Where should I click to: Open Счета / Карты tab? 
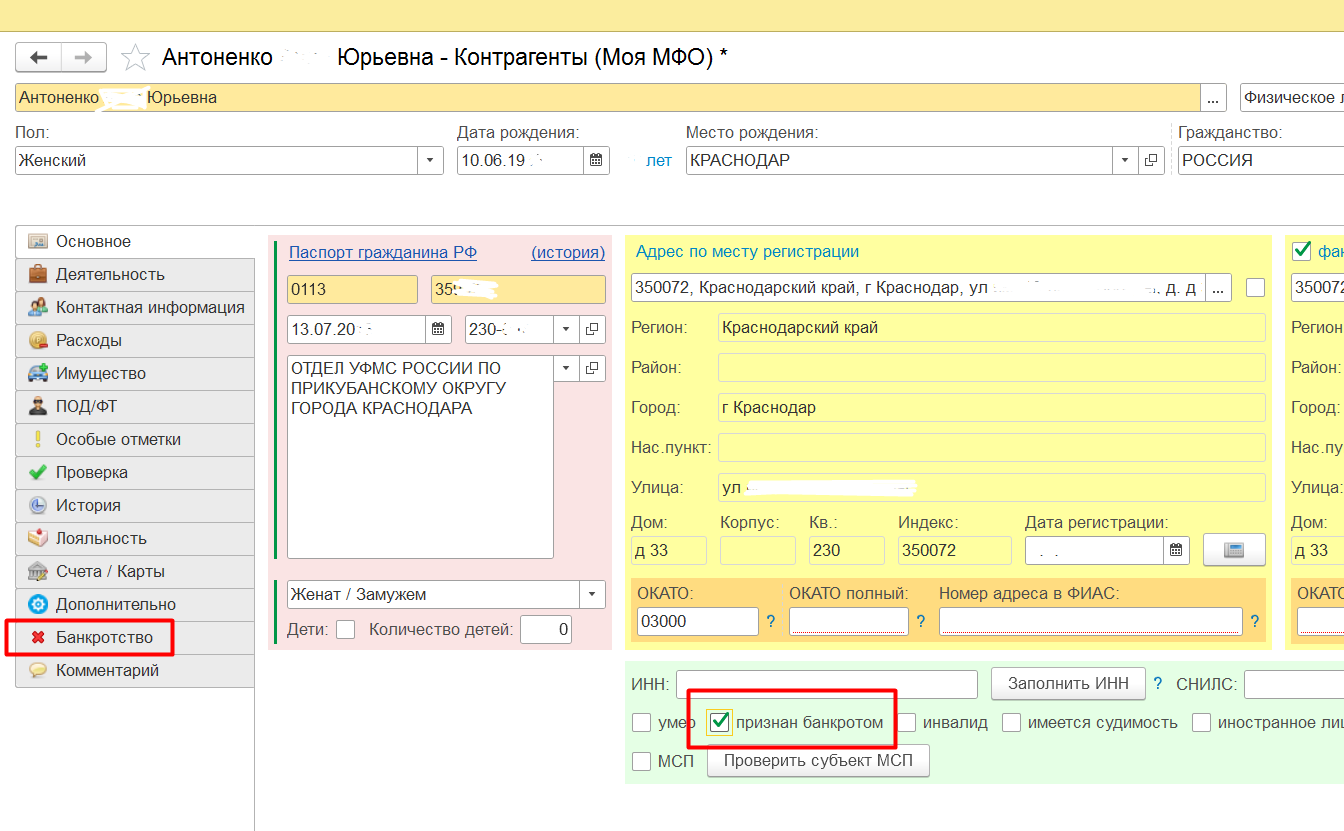(135, 572)
